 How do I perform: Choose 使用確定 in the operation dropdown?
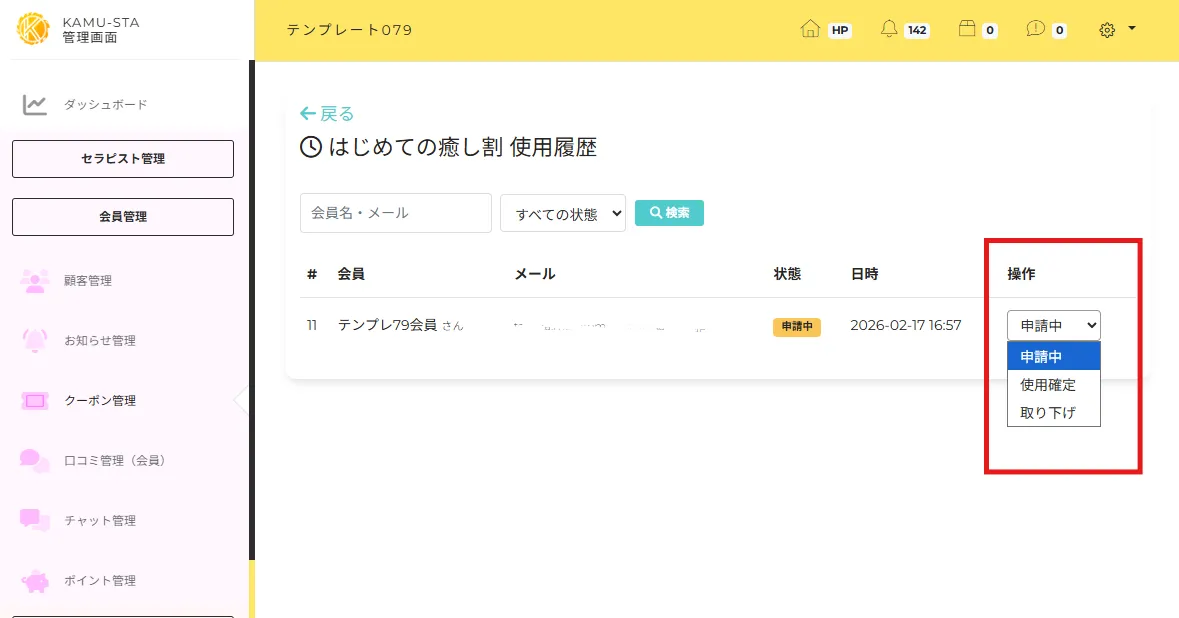pos(1048,385)
